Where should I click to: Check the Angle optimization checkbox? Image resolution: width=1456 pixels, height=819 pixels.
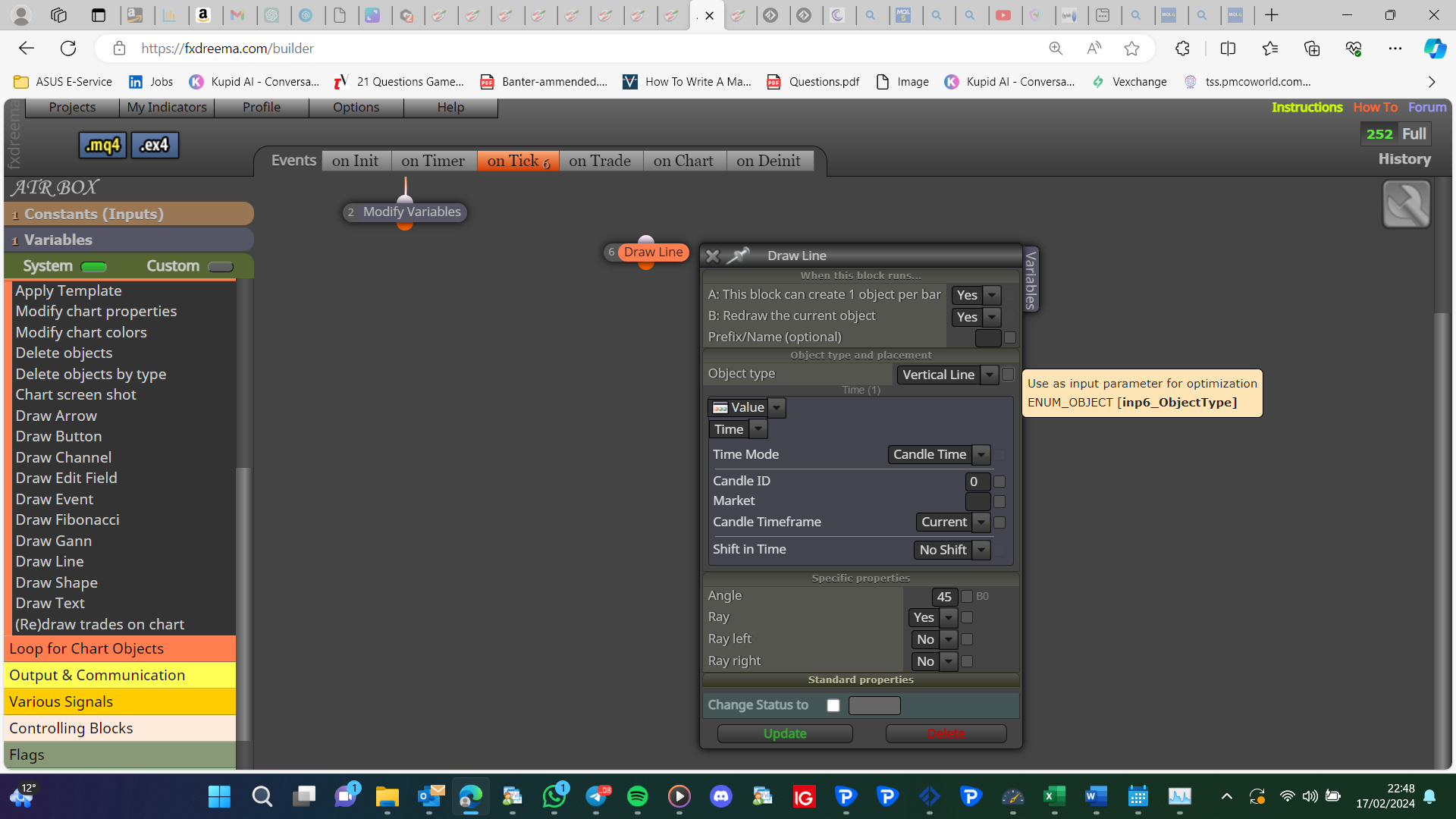pos(967,597)
